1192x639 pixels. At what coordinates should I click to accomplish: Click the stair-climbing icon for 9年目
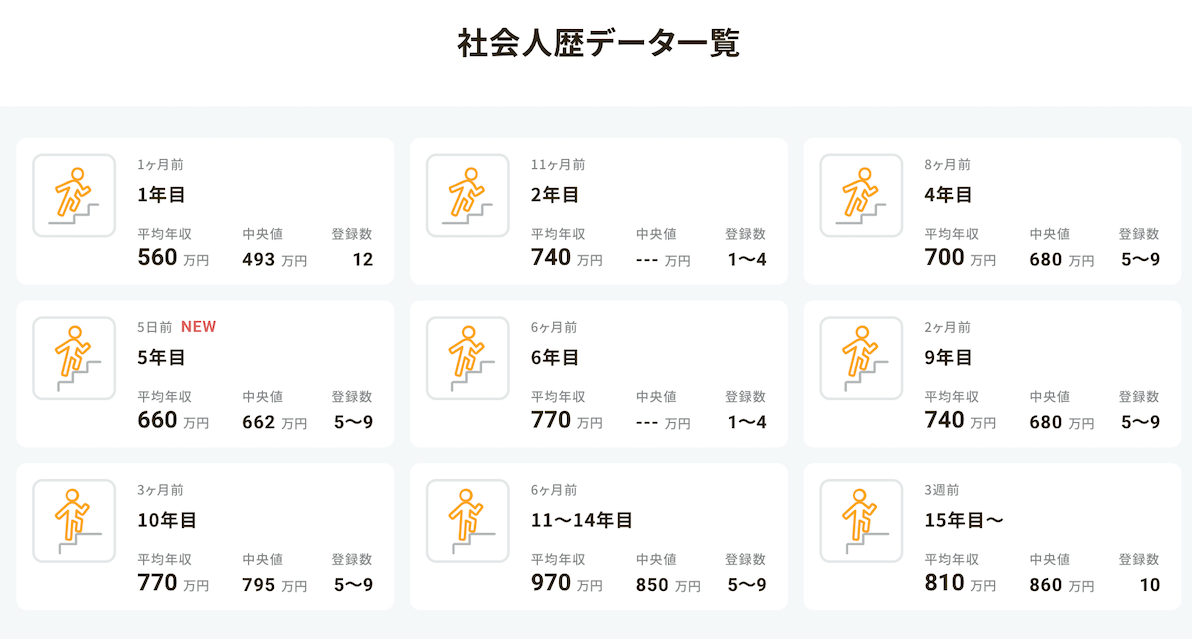coord(861,358)
